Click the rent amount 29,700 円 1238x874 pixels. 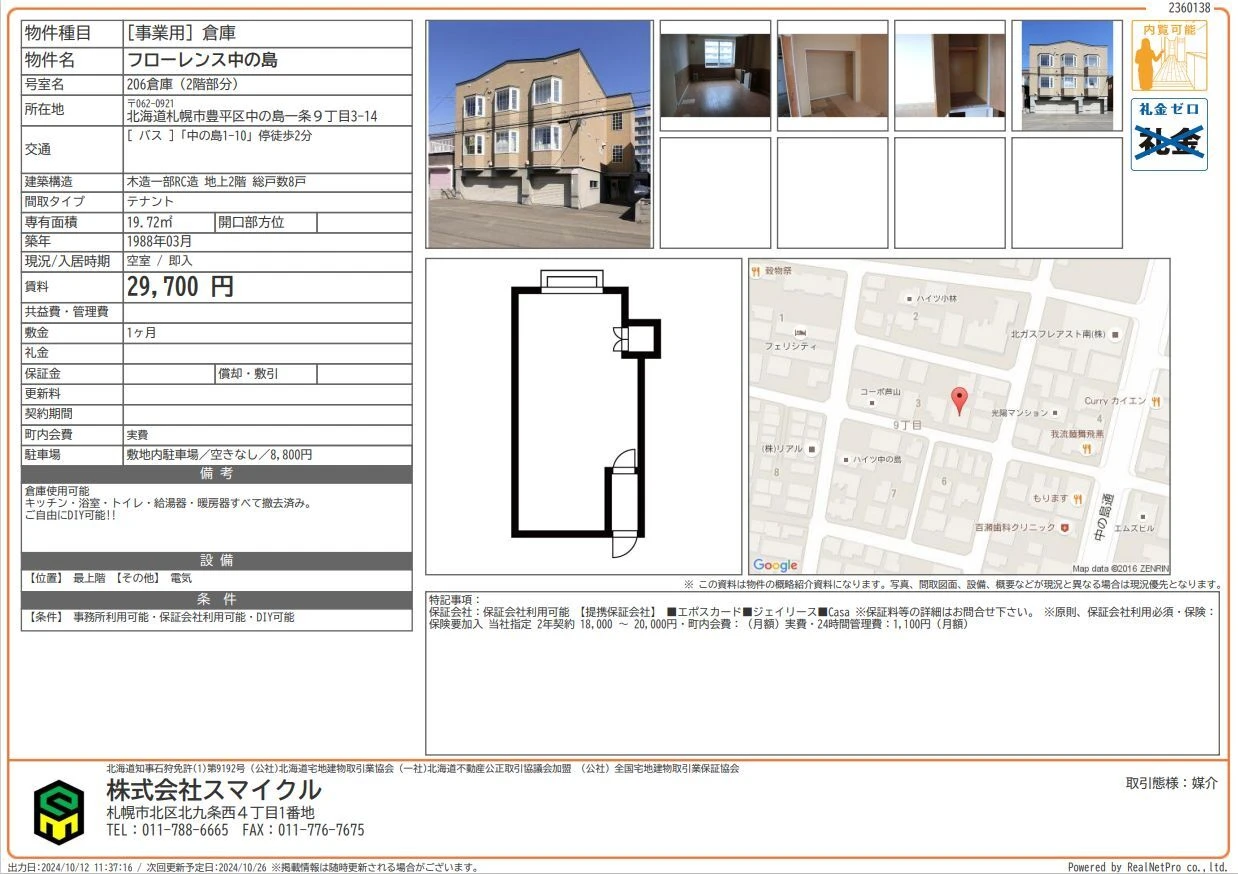coord(180,287)
